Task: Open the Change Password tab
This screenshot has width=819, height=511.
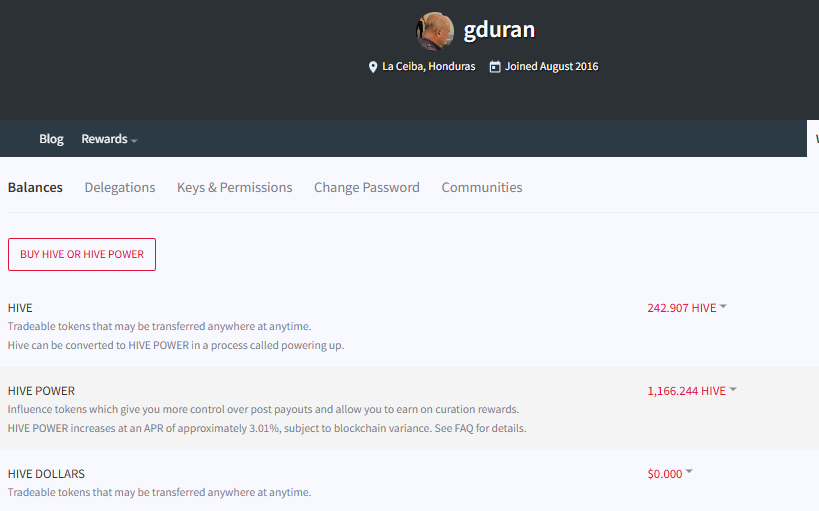Action: click(367, 187)
